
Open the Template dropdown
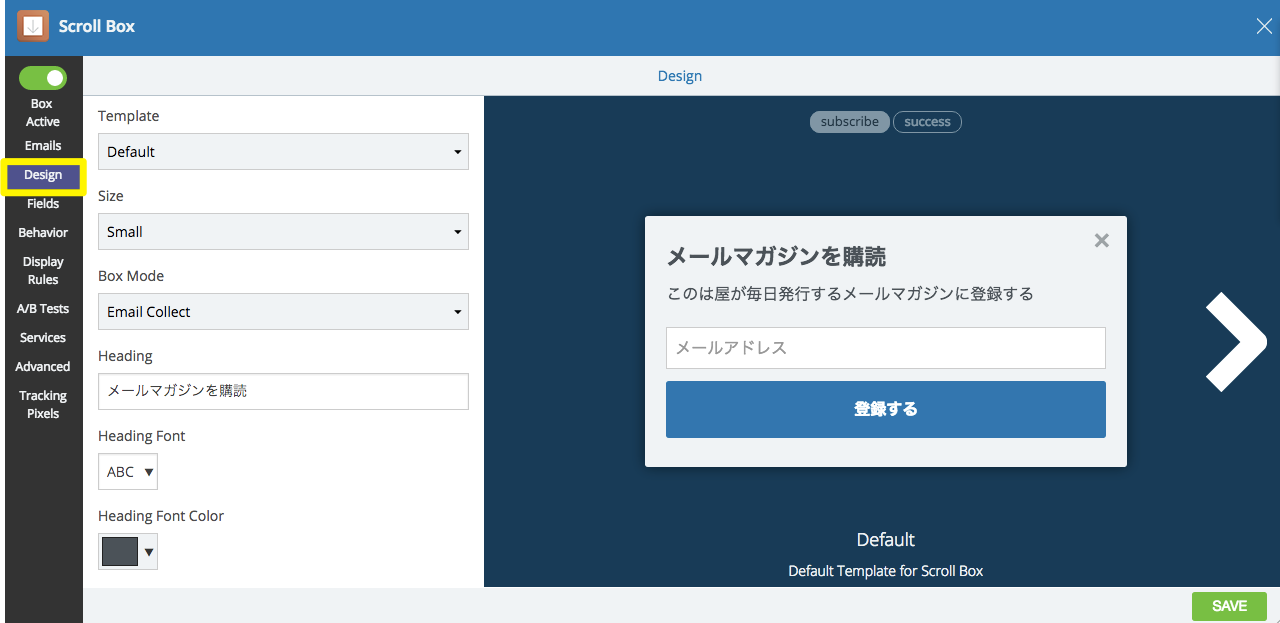(x=283, y=152)
